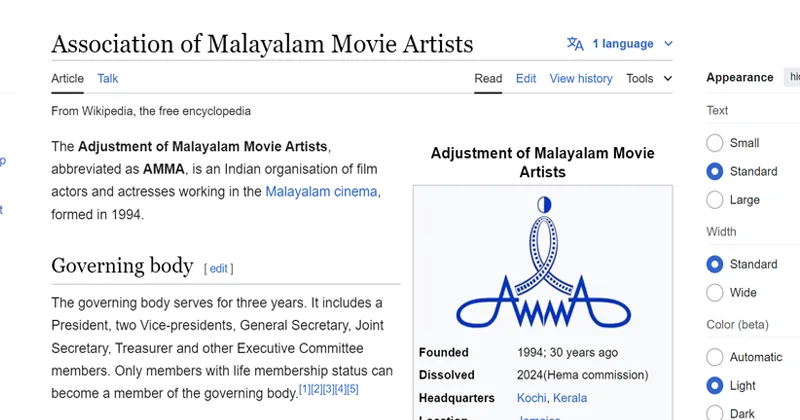Image resolution: width=800 pixels, height=420 pixels.
Task: Open the Kerala link in infobox
Action: [x=570, y=398]
